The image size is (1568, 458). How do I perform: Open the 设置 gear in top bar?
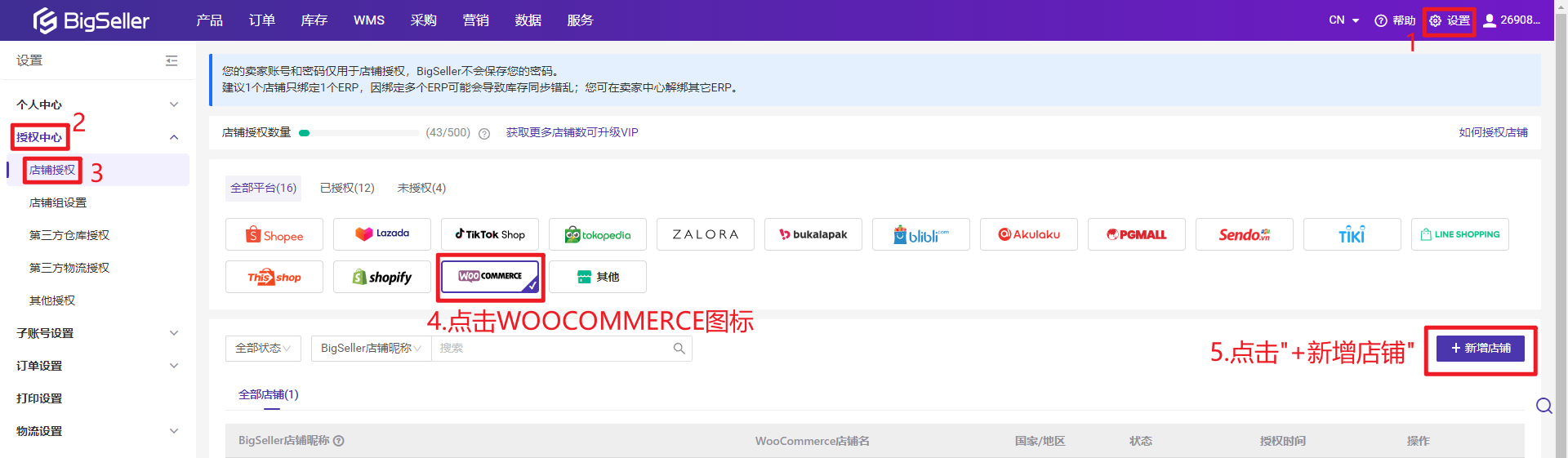[1450, 20]
